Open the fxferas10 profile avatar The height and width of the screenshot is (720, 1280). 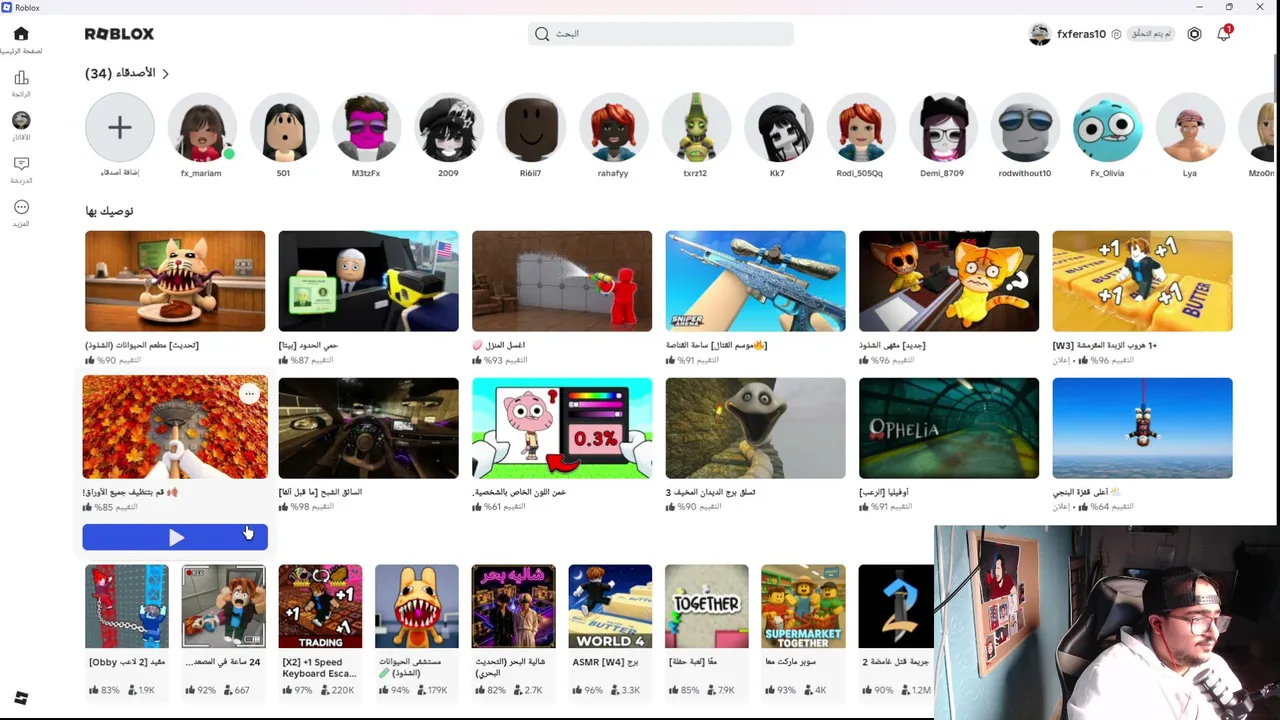pyautogui.click(x=1040, y=34)
